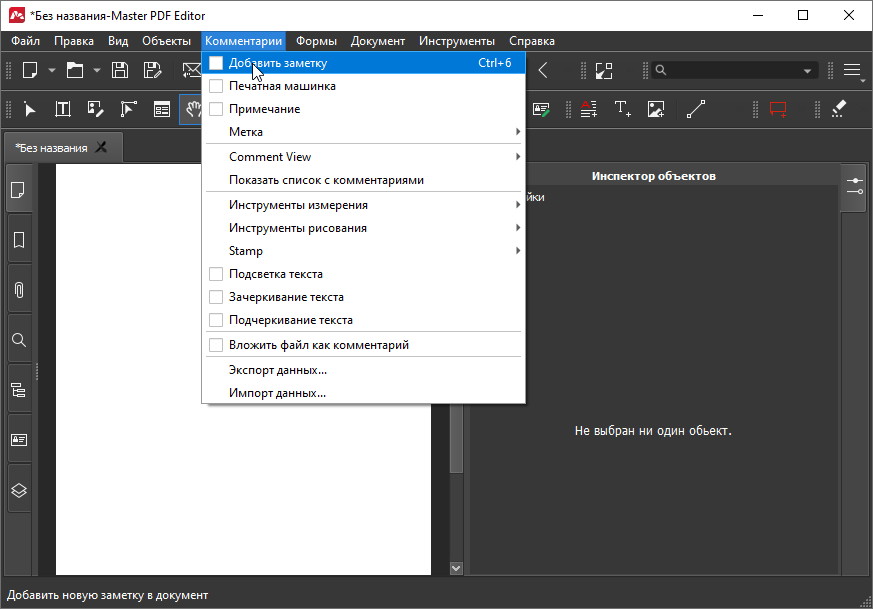Tick the Печатная машинка checkbox
The height and width of the screenshot is (609, 873).
tap(216, 86)
